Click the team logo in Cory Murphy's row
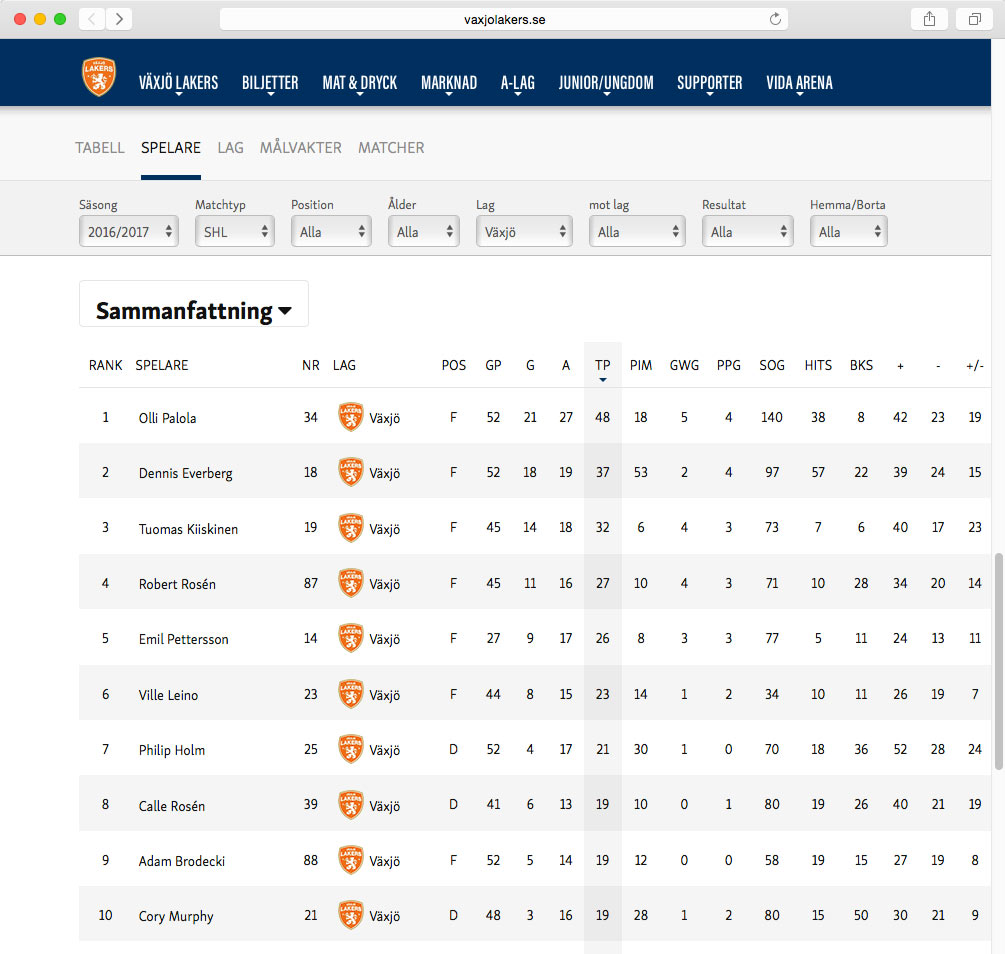Viewport: 1005px width, 954px height. coord(351,915)
